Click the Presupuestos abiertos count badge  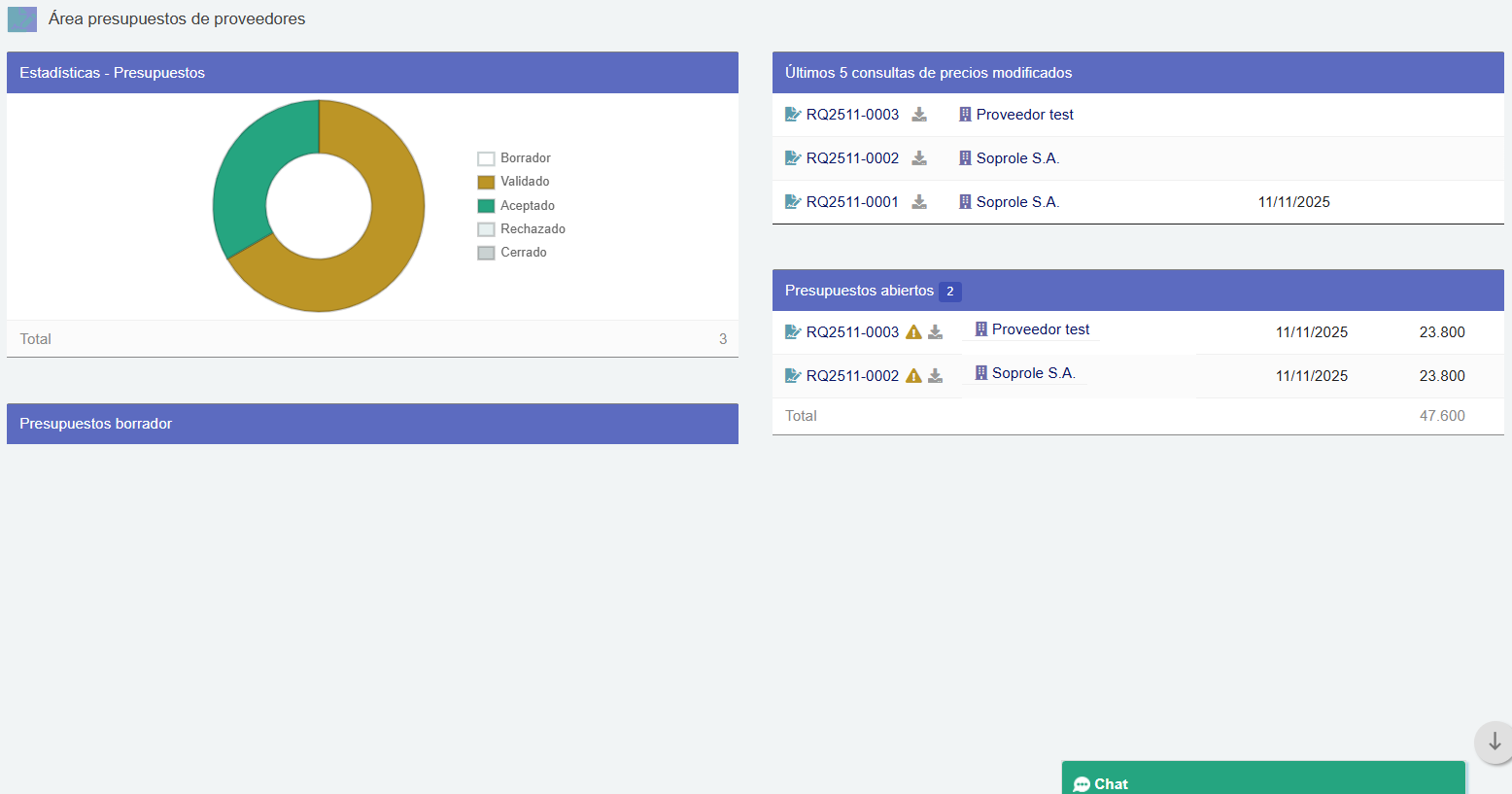[x=949, y=292]
